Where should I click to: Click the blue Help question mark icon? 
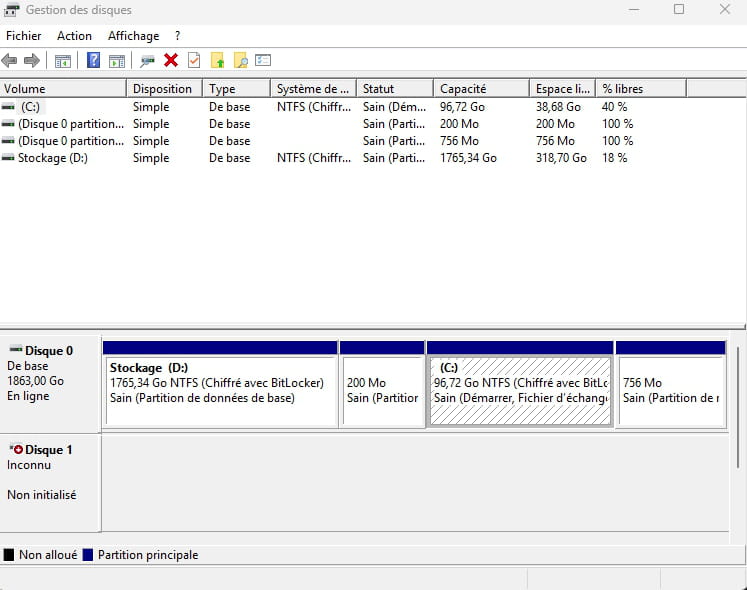point(93,61)
